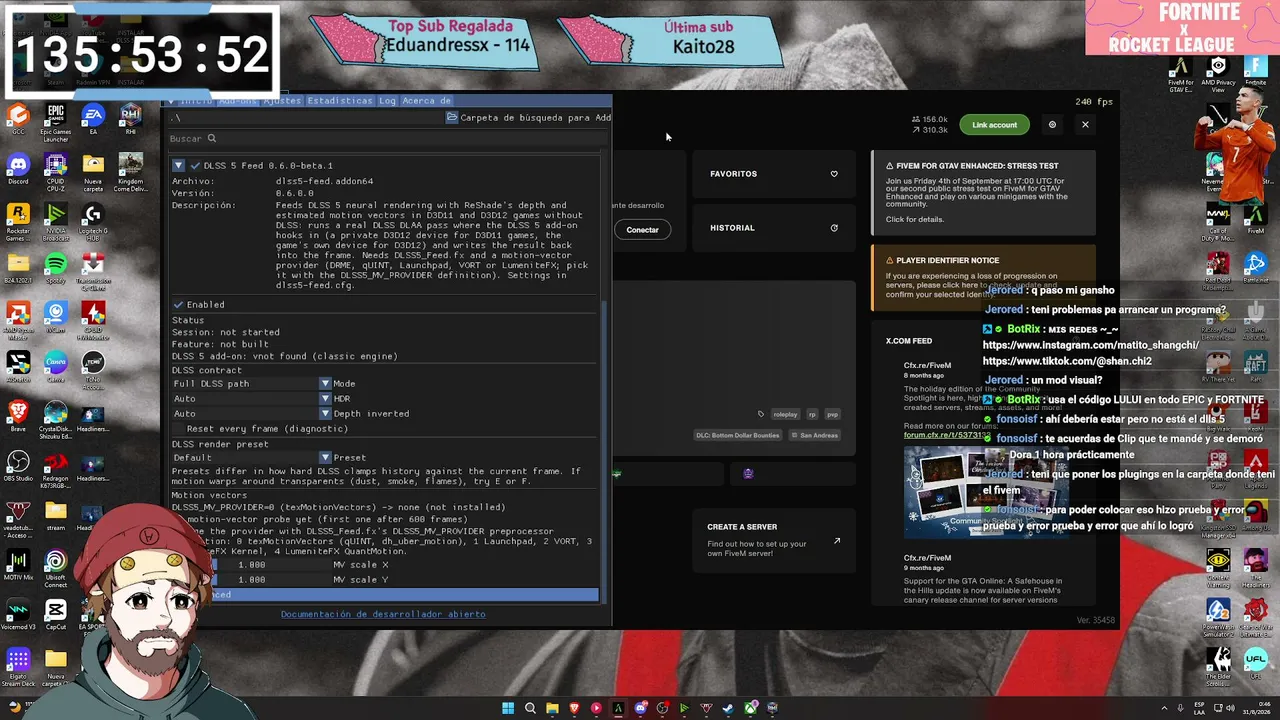The height and width of the screenshot is (720, 1280).
Task: Enable Reset every frame (diagnostic)
Action: [178, 429]
